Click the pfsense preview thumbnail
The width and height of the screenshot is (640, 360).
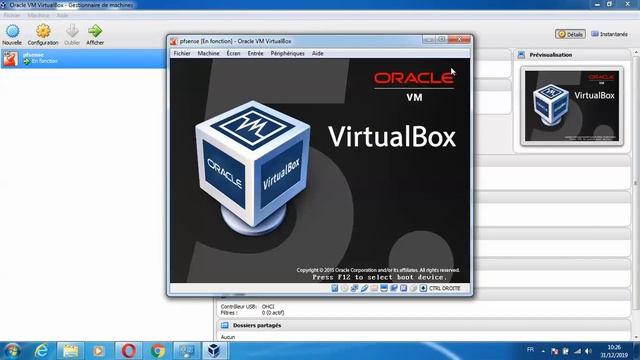point(572,106)
